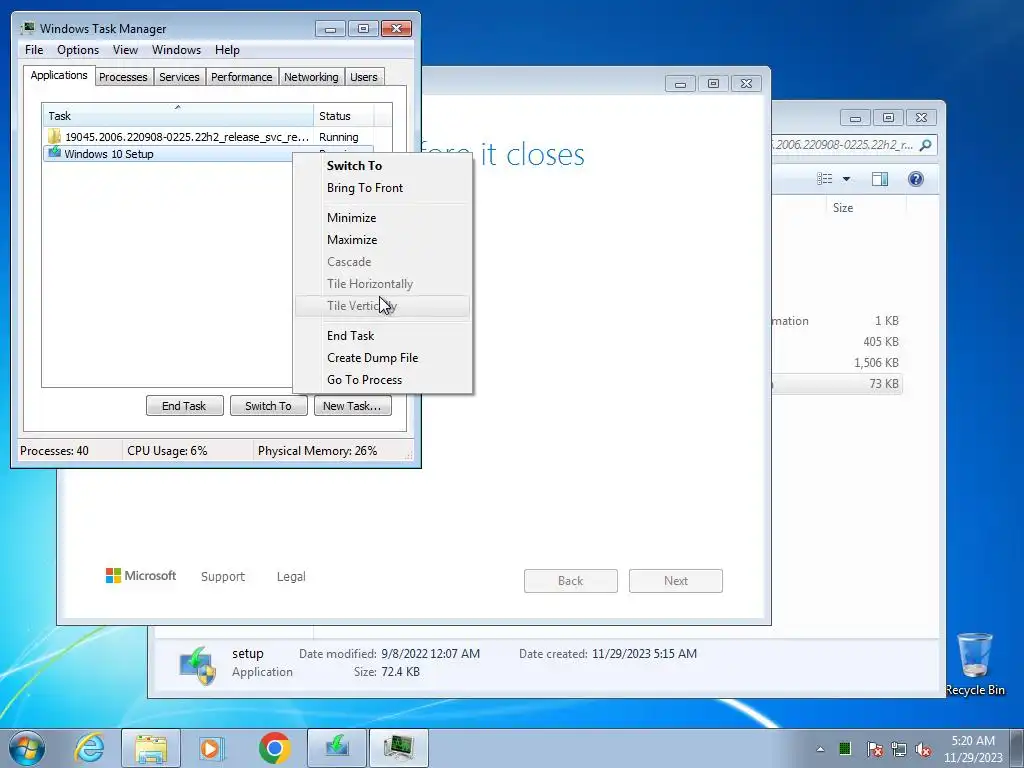Open File menu in Task Manager
This screenshot has width=1024, height=768.
(x=34, y=50)
